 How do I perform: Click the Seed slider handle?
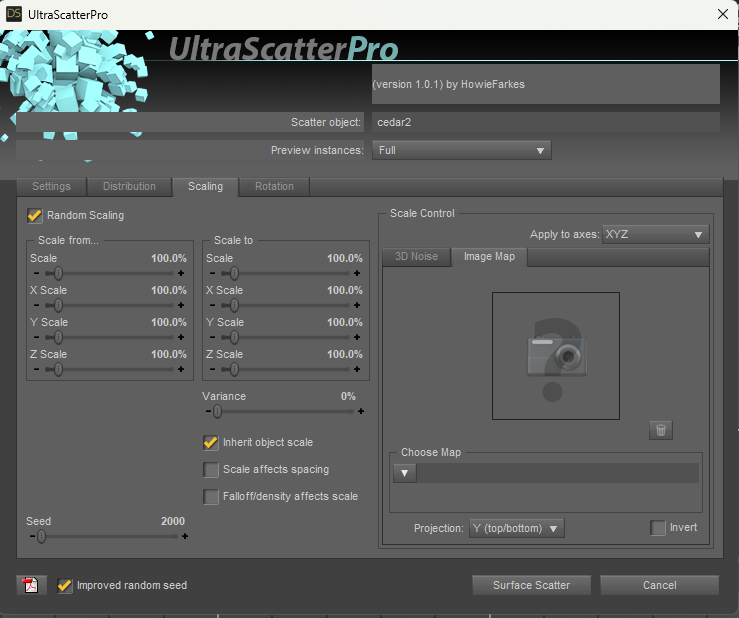pos(41,536)
